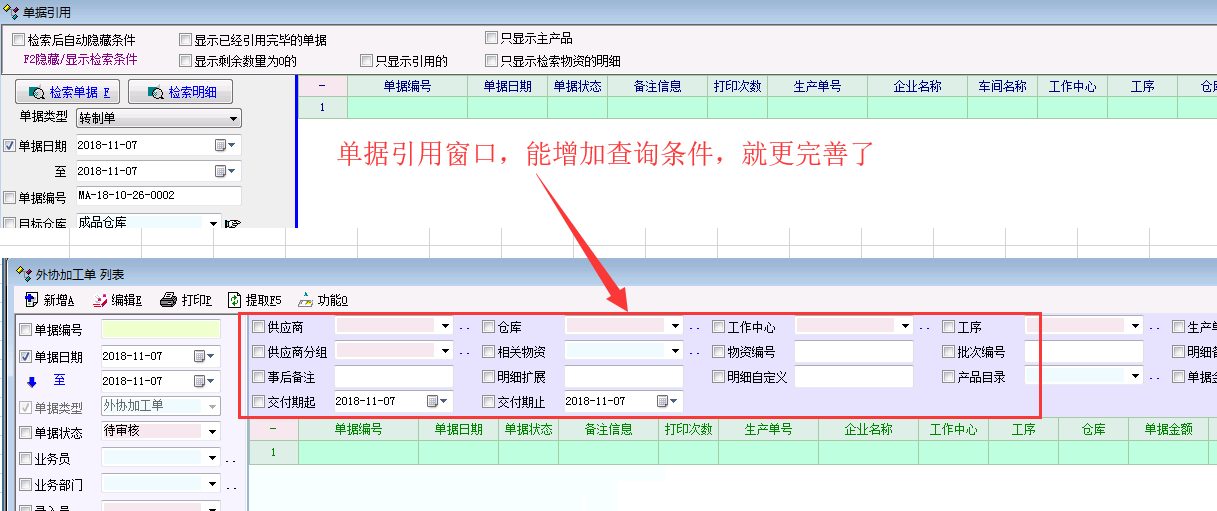Enable the 检索后自动隐藏条件 checkbox

[18, 40]
